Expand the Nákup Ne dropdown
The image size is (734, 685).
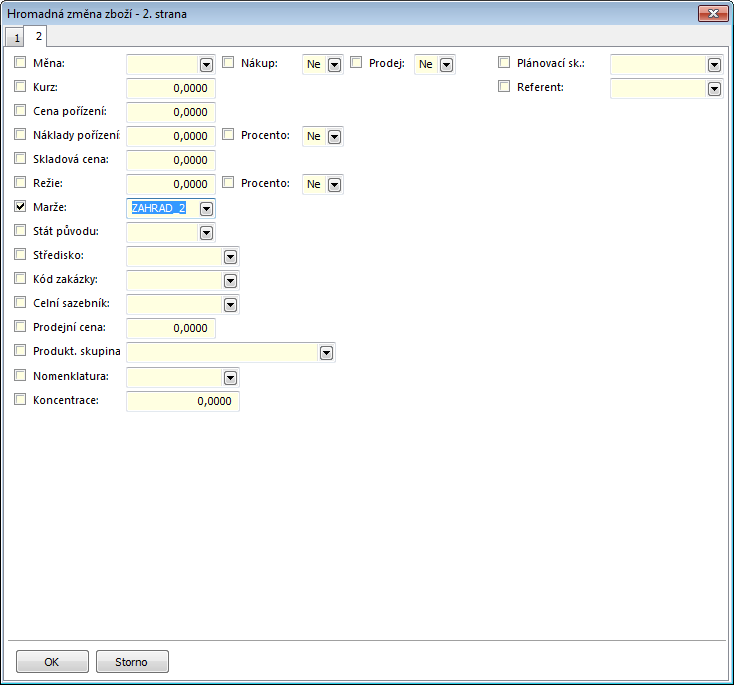click(x=334, y=65)
